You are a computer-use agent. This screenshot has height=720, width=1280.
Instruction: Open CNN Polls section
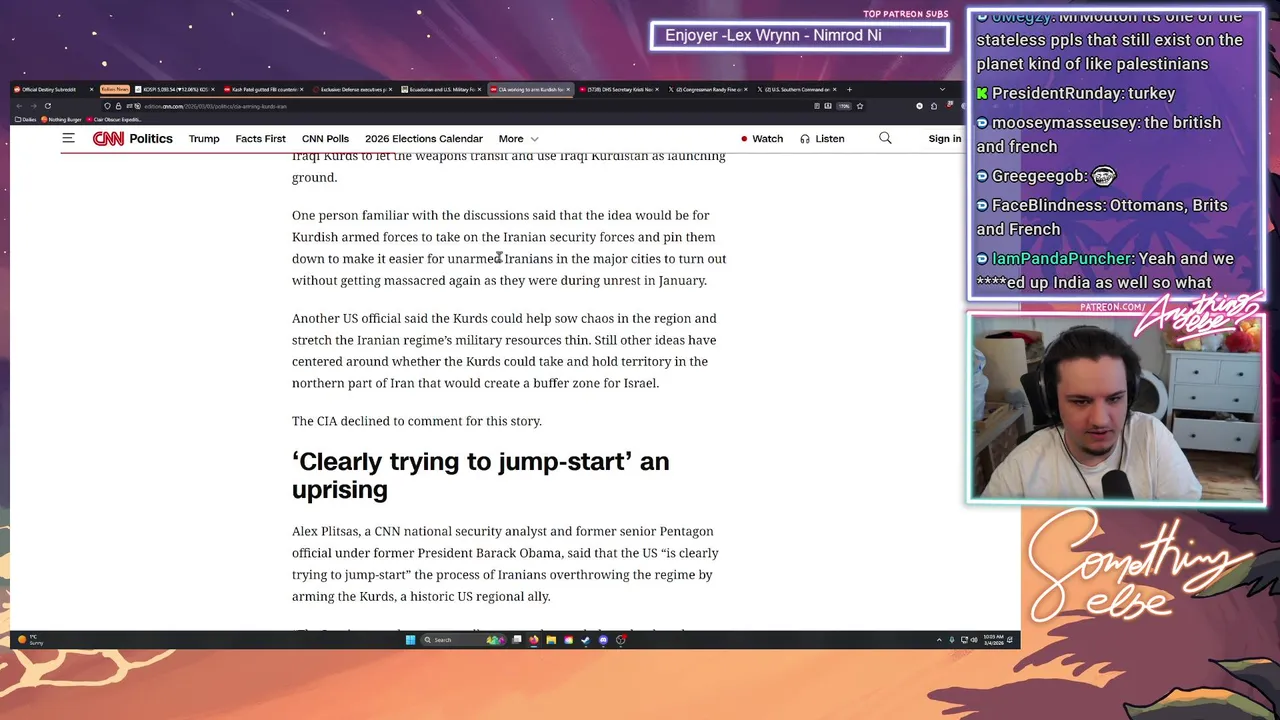[325, 139]
